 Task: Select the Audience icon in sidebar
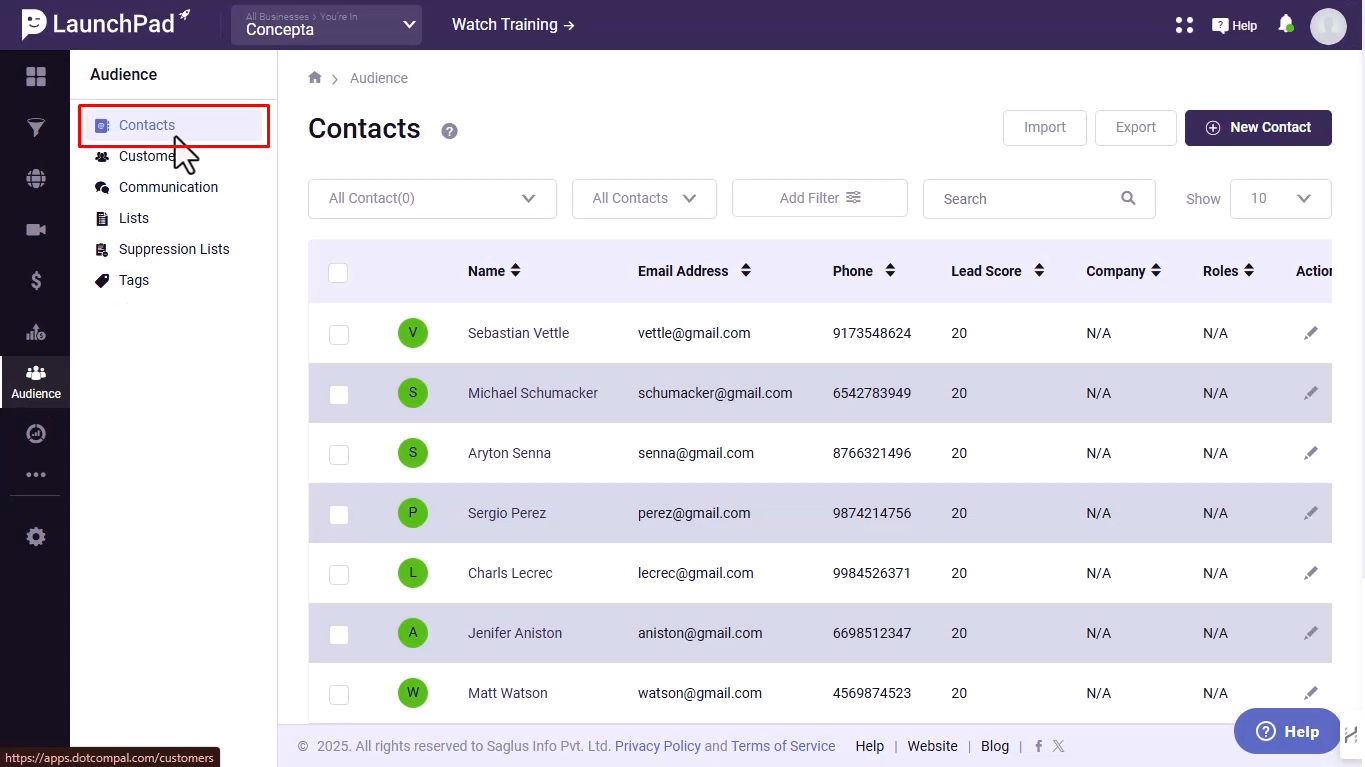coord(36,382)
